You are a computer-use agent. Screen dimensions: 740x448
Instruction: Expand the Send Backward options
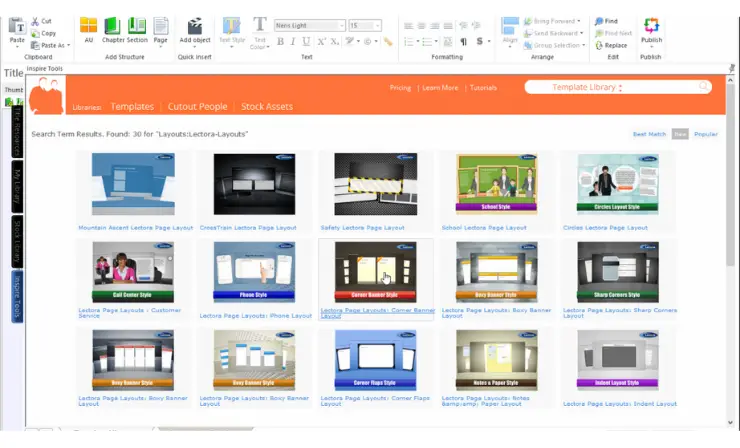pyautogui.click(x=581, y=34)
